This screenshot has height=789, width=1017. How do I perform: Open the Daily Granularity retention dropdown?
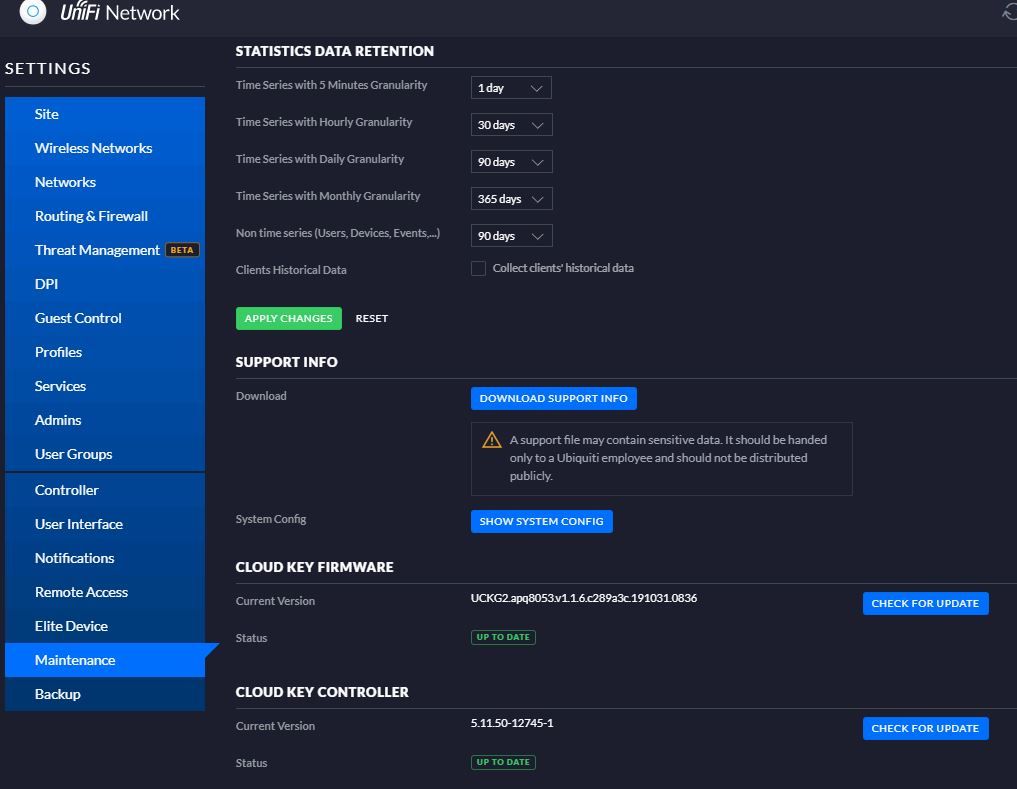511,162
